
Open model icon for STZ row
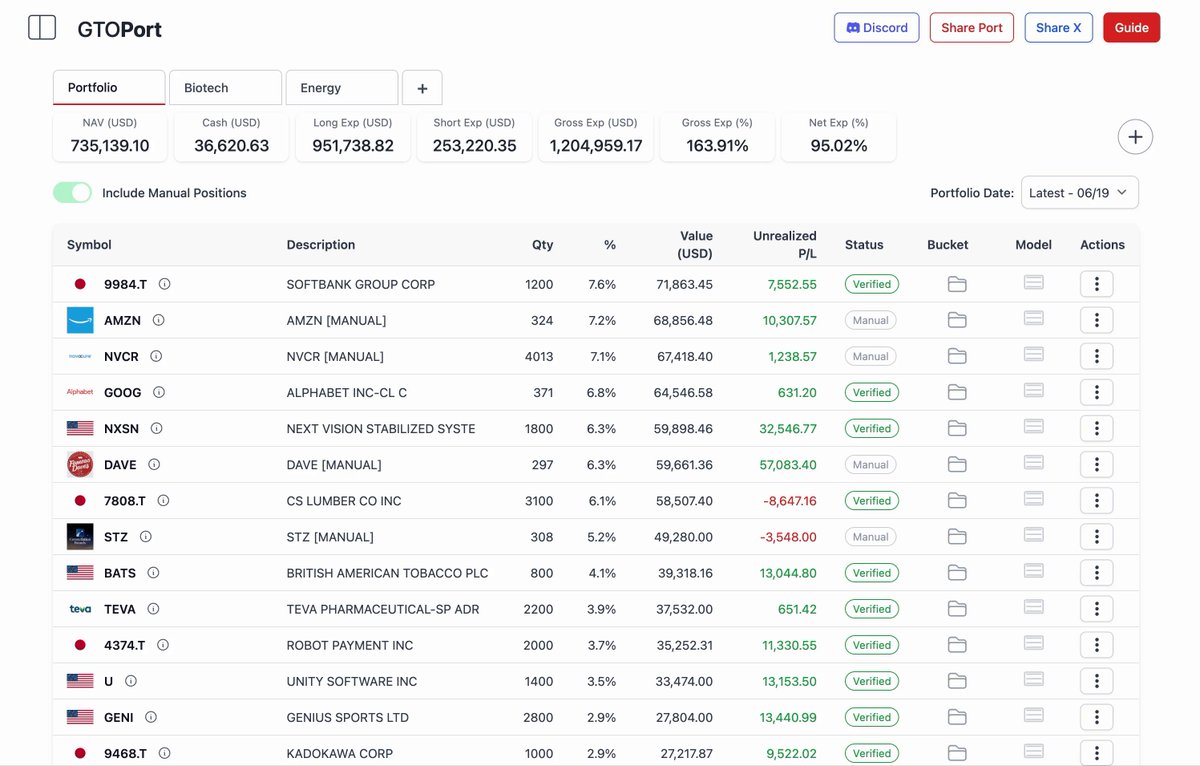tap(1034, 535)
